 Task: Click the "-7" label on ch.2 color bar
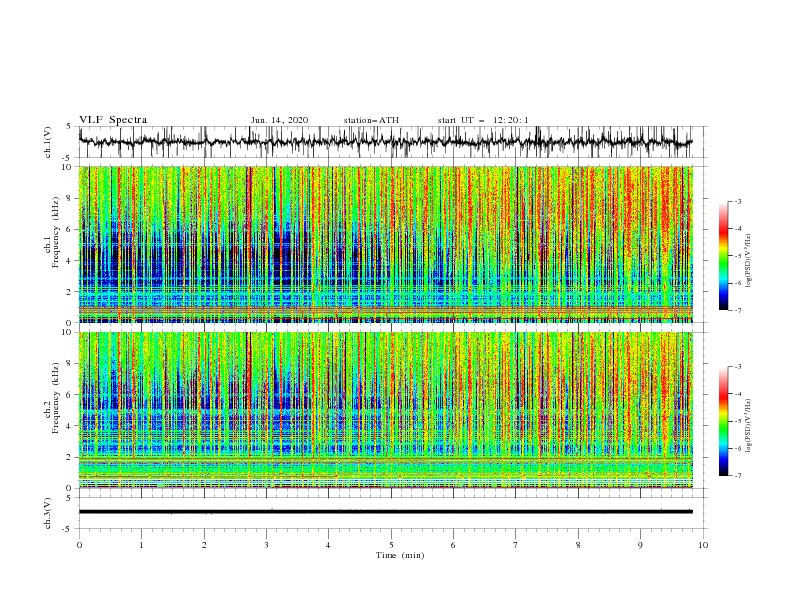click(737, 475)
